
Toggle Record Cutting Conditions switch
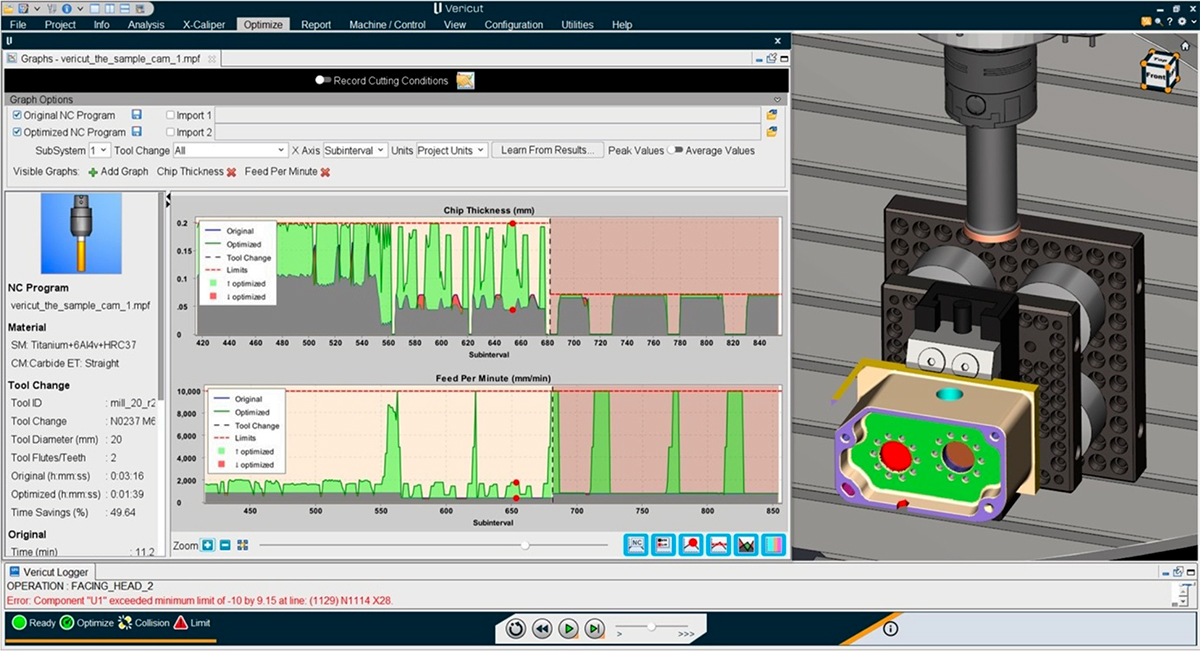322,80
